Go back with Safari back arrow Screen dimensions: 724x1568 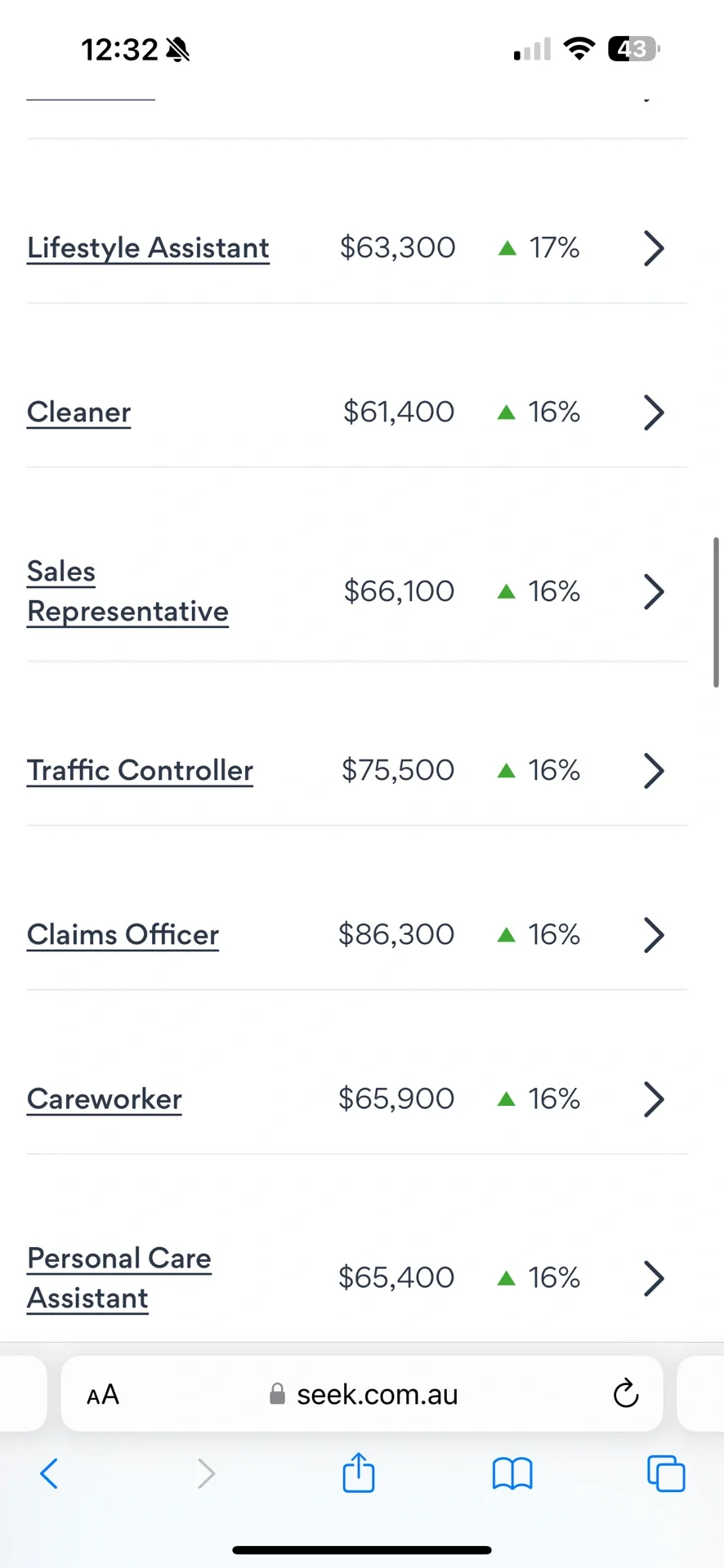point(49,1473)
